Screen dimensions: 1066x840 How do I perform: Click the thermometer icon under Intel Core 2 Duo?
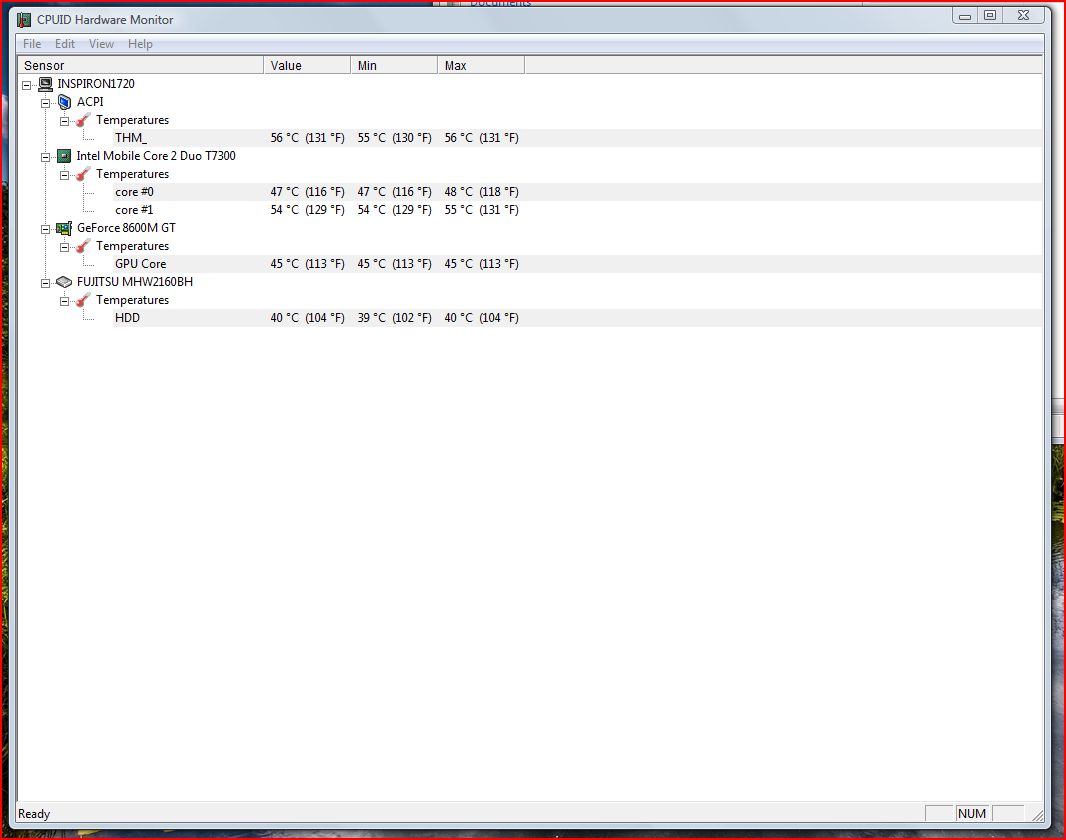83,175
